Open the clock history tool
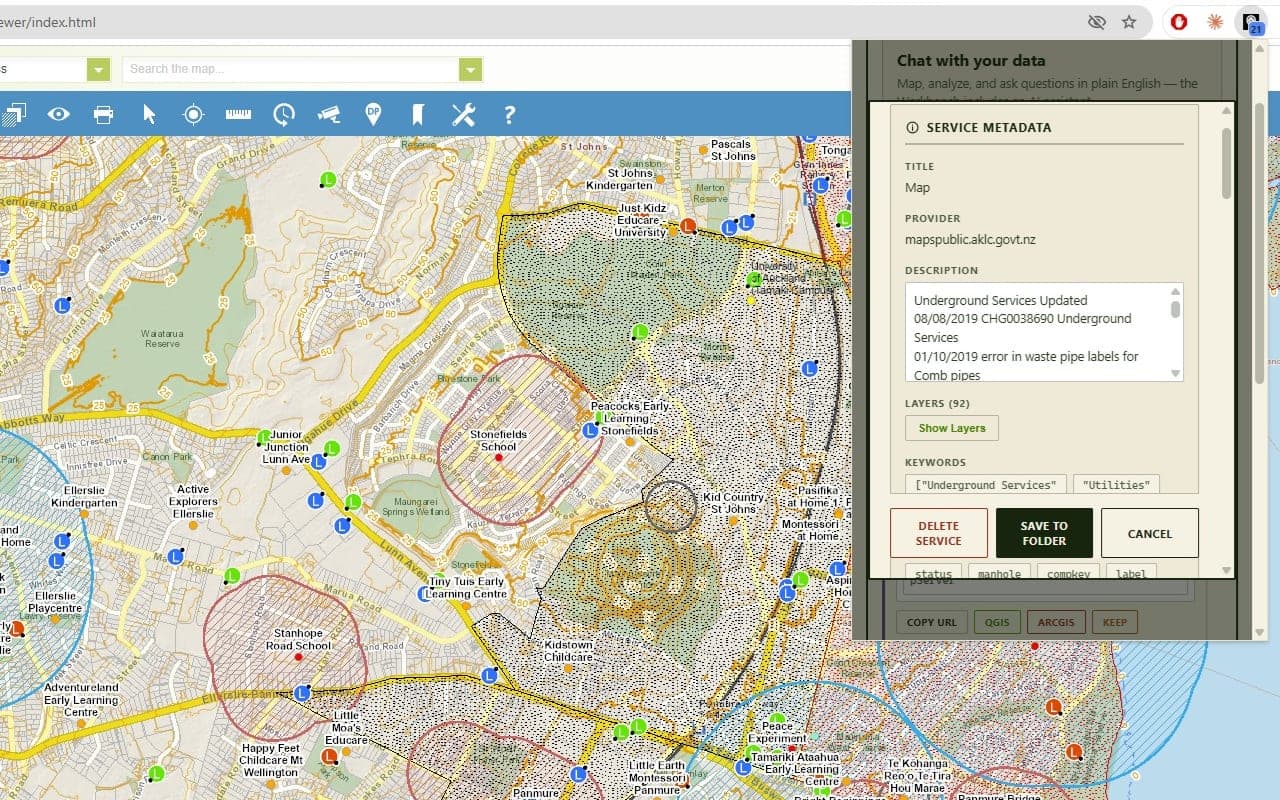Viewport: 1280px width, 800px height. coord(284,114)
